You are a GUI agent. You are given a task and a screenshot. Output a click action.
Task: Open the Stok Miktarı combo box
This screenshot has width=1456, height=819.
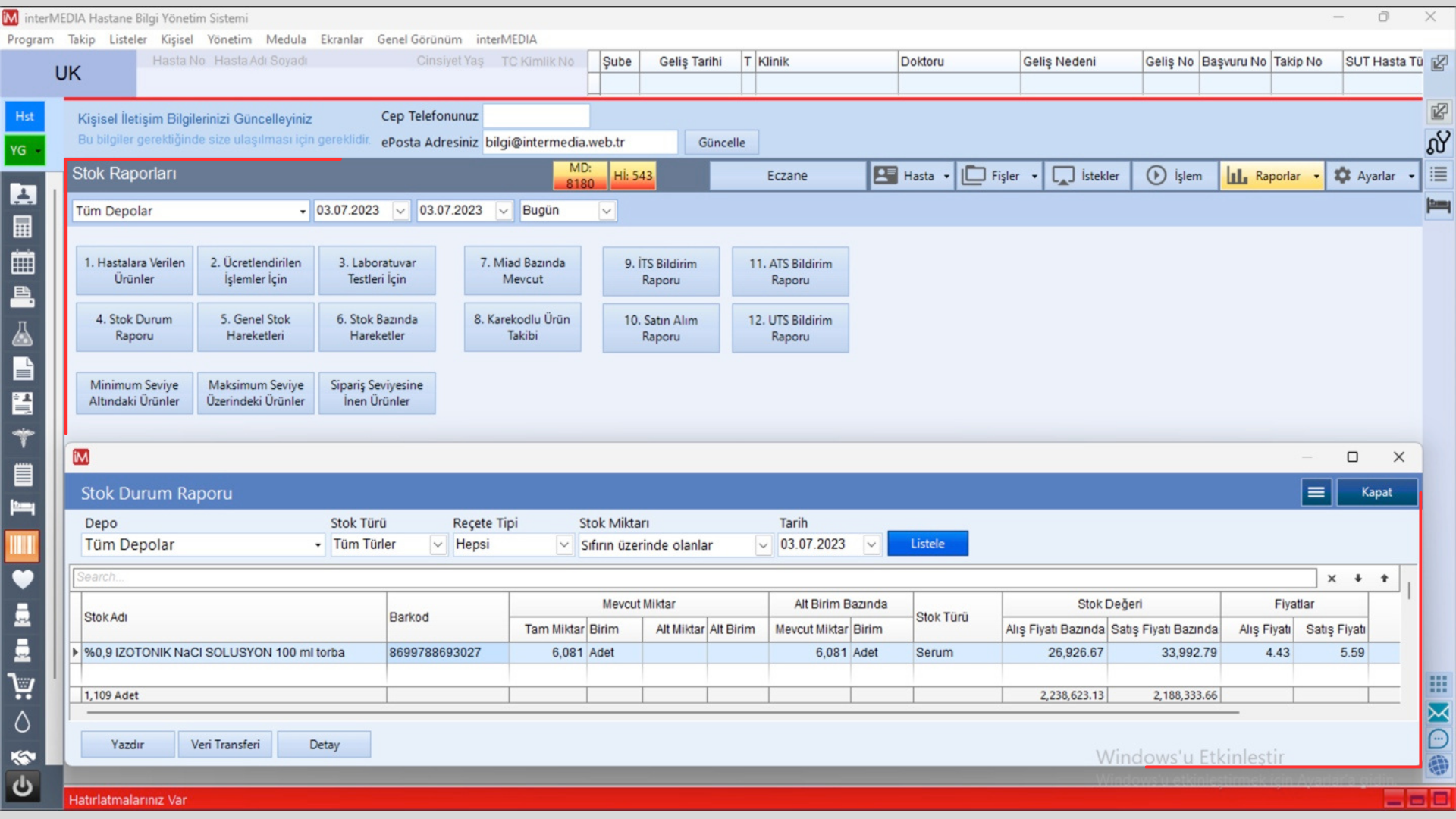(x=763, y=545)
